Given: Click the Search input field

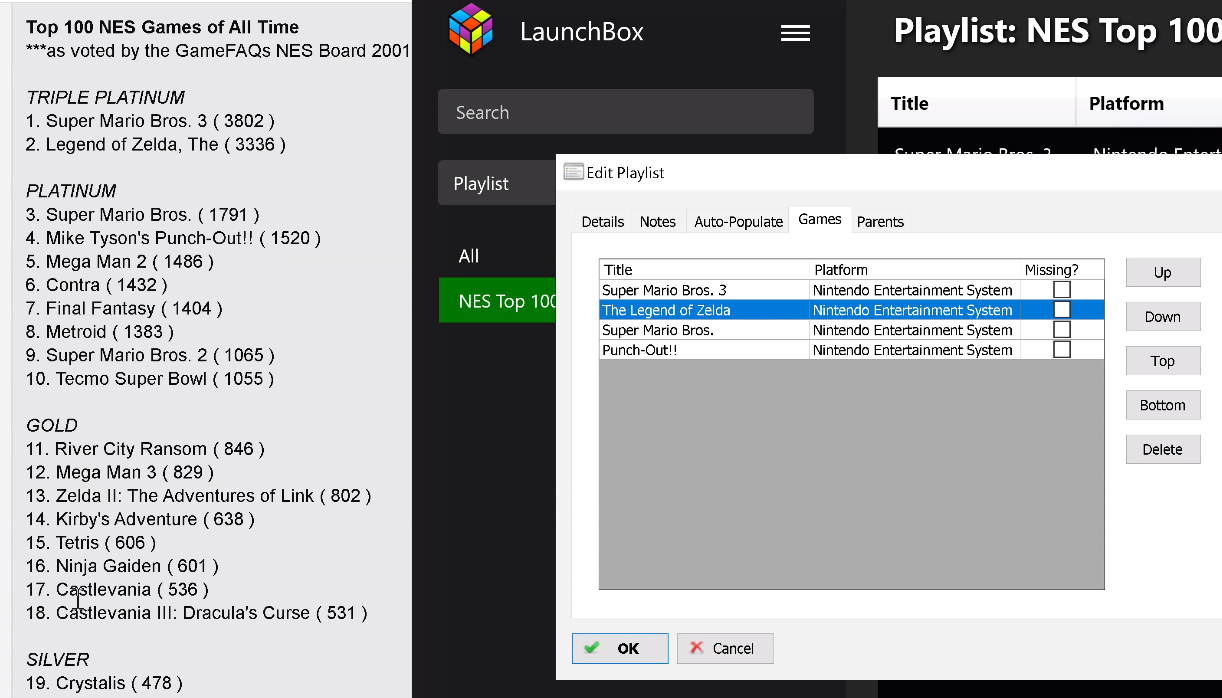Looking at the screenshot, I should pos(625,112).
